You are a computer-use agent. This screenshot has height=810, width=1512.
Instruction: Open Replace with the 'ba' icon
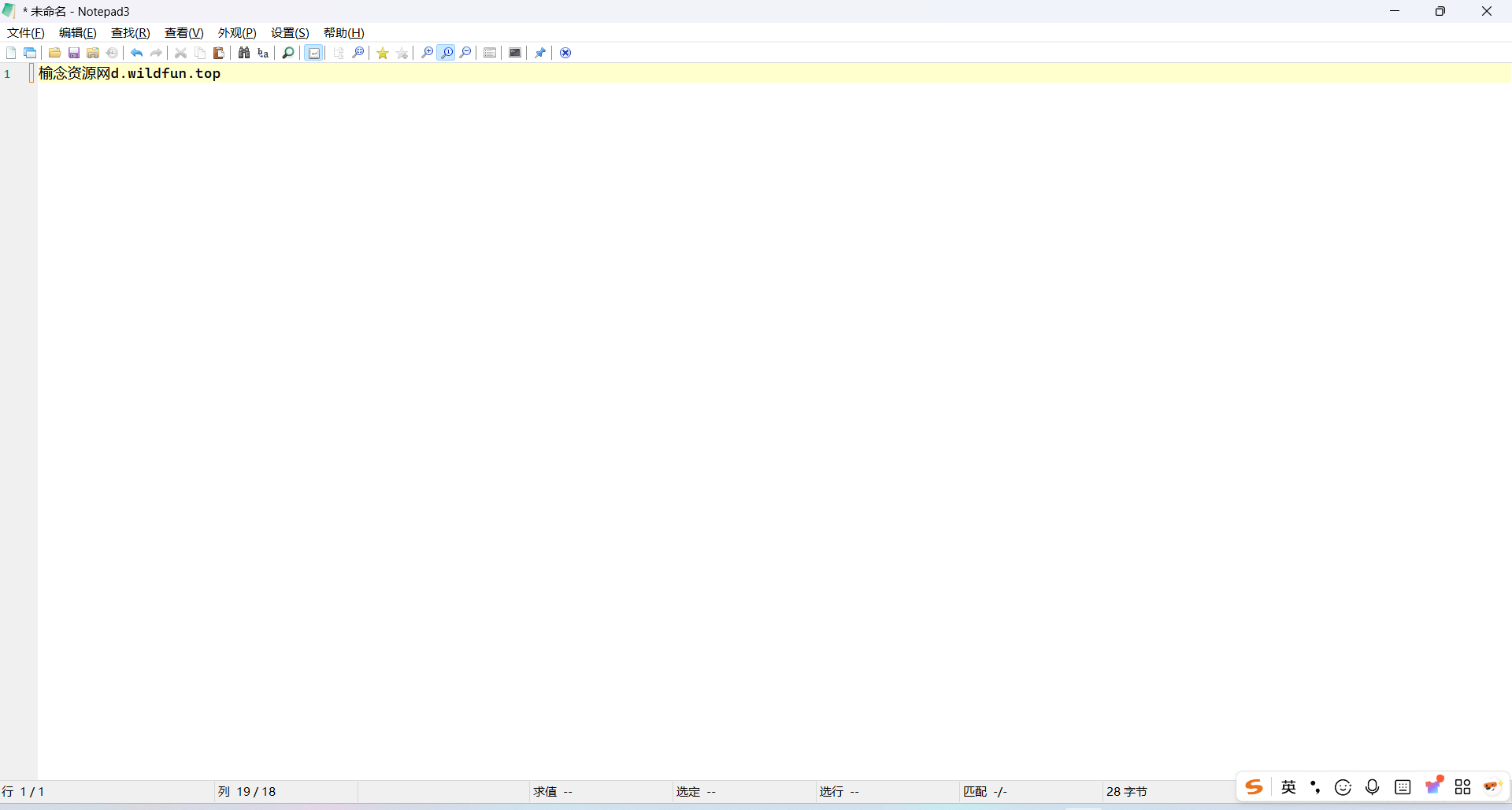tap(263, 53)
